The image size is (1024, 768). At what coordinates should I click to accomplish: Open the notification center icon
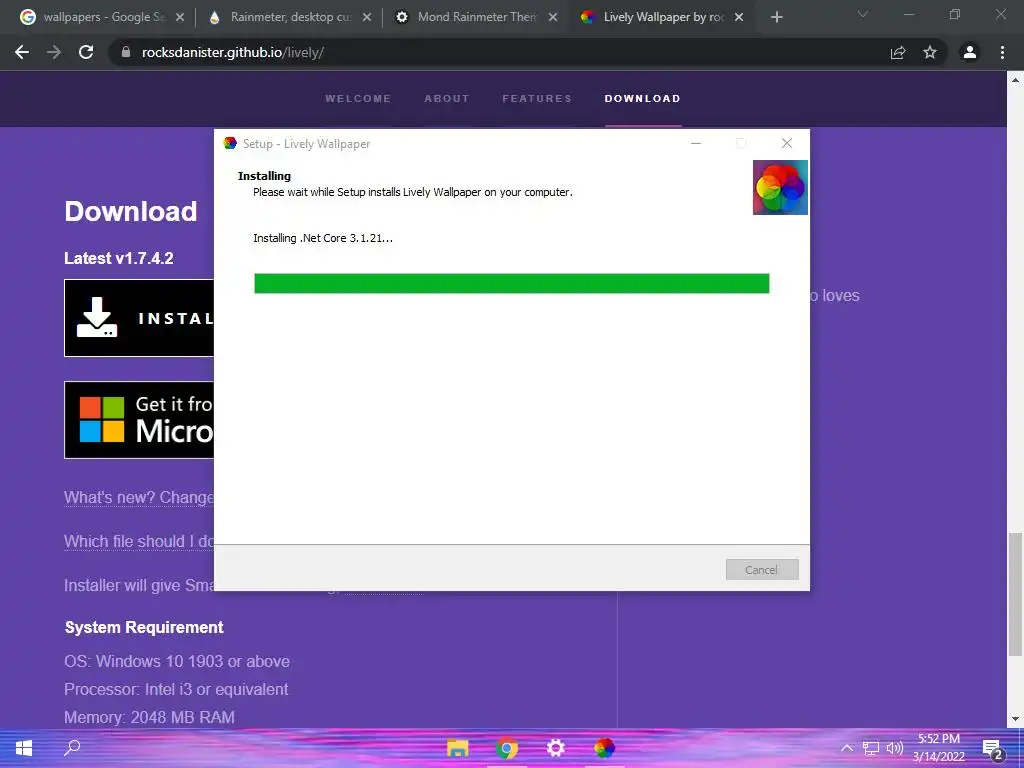click(993, 749)
